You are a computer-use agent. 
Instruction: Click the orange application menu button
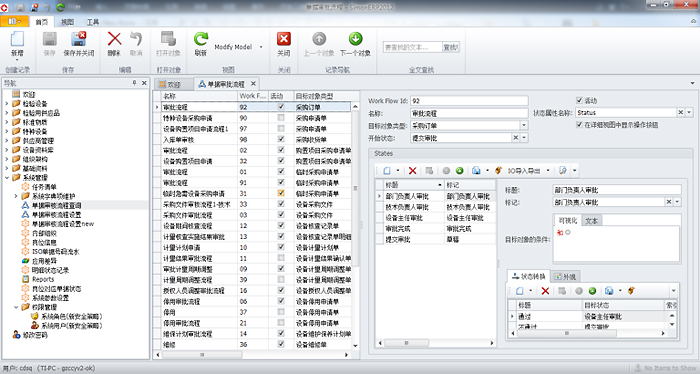tap(14, 21)
